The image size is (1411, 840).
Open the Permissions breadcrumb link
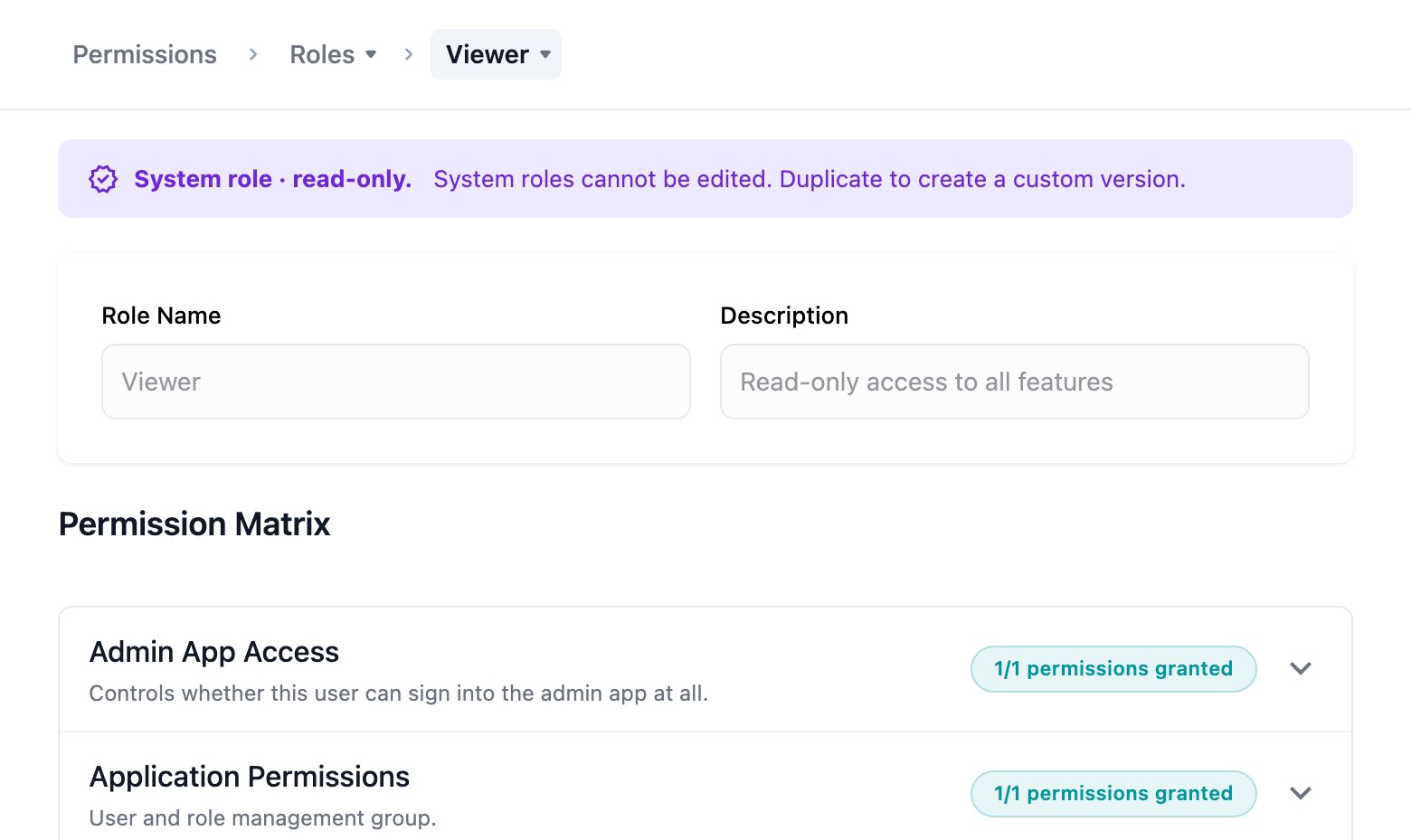tap(145, 54)
